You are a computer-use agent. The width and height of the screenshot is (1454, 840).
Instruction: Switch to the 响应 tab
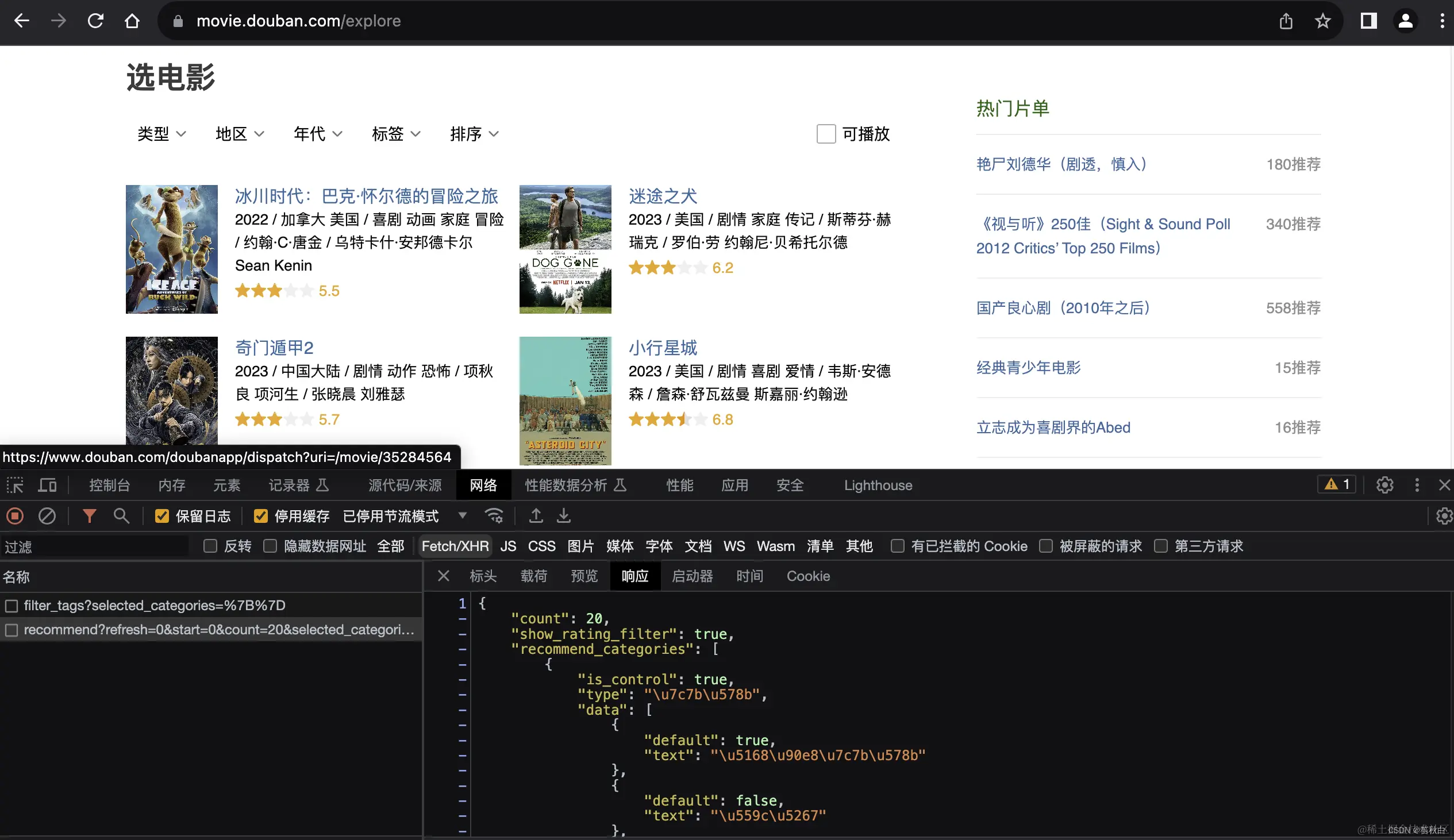pos(634,576)
